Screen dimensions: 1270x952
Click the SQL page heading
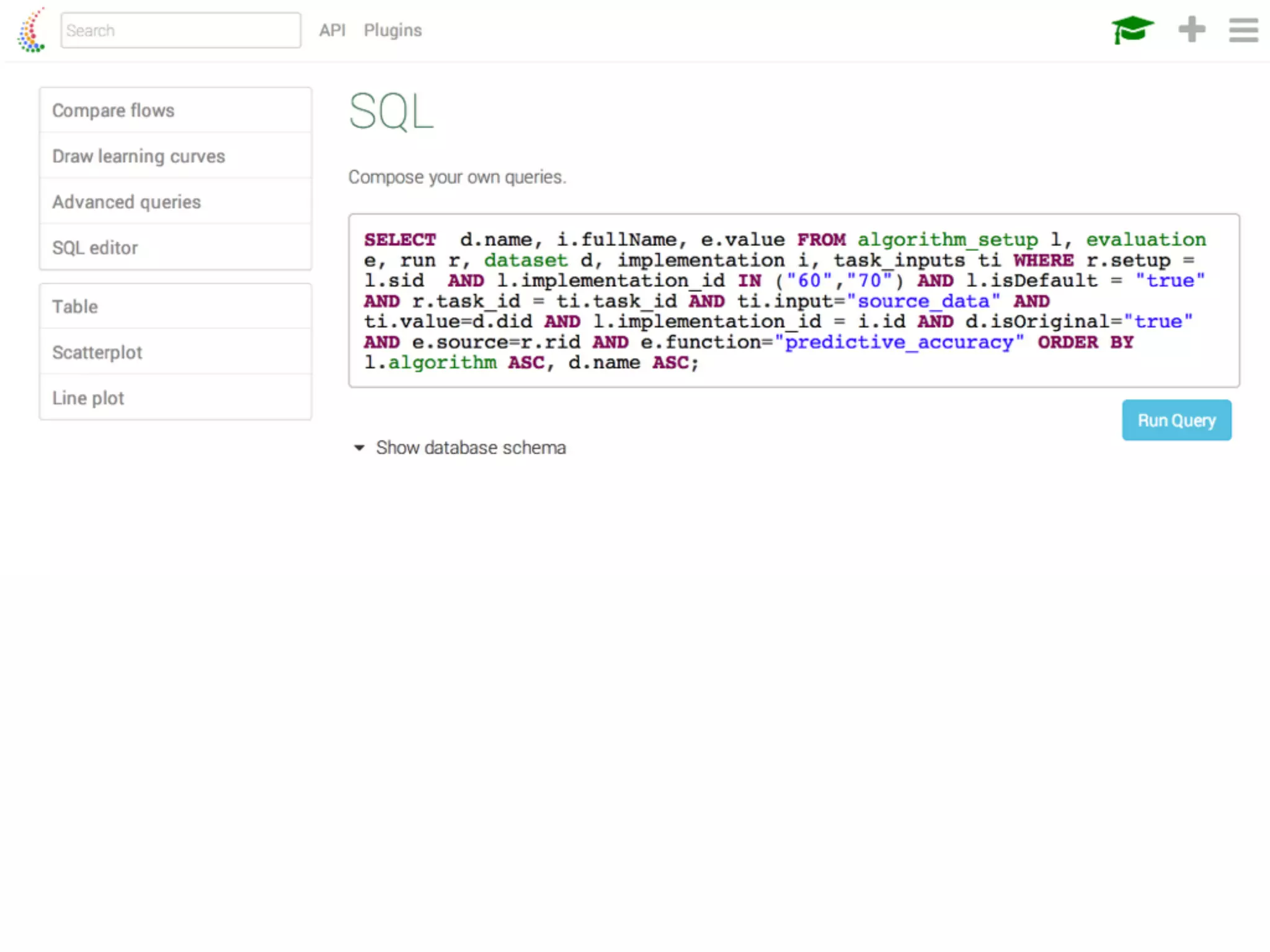pyautogui.click(x=391, y=112)
